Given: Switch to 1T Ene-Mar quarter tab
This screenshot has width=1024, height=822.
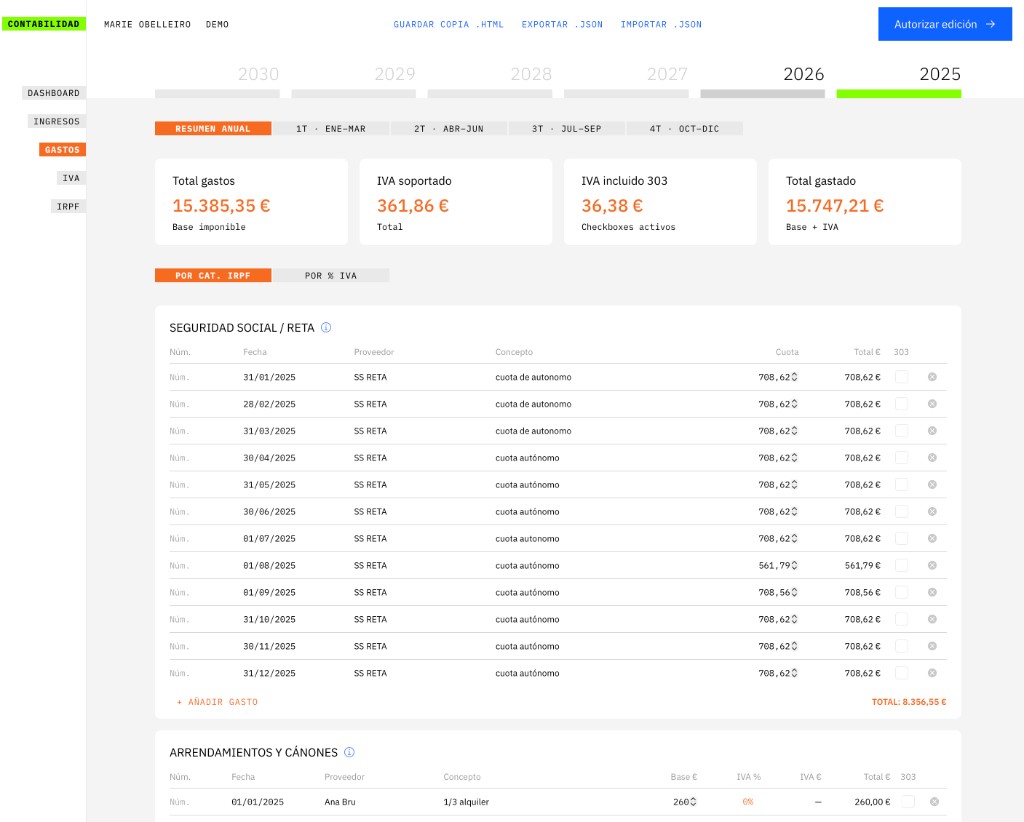Looking at the screenshot, I should 330,129.
